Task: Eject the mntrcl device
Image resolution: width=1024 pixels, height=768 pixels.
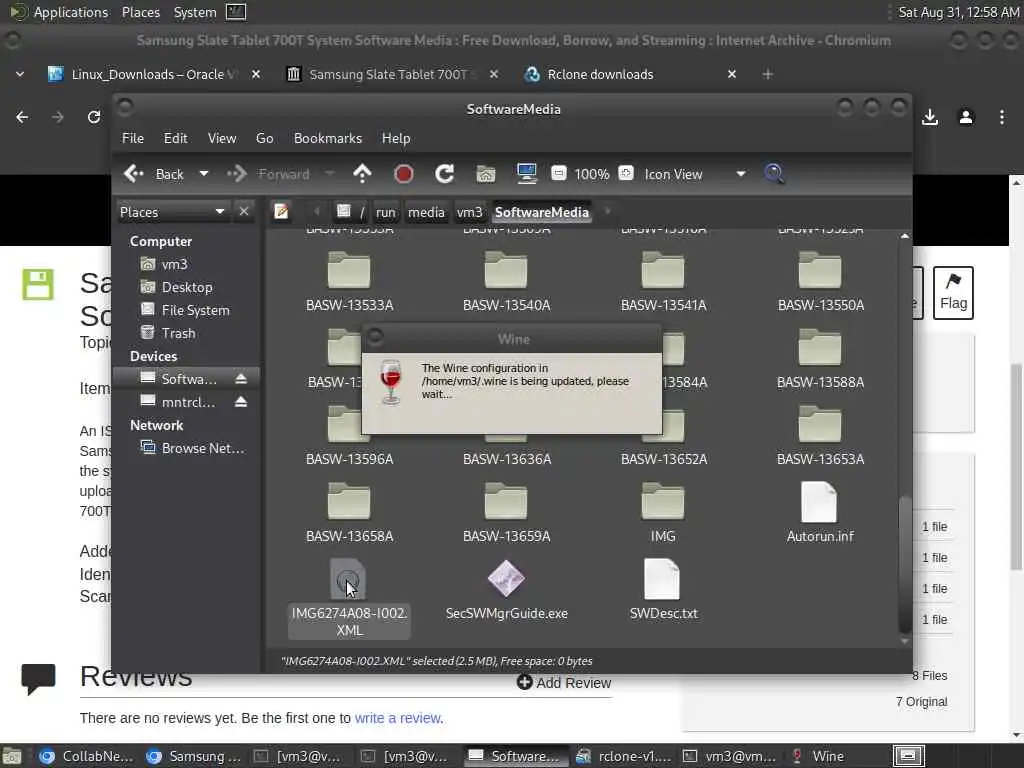Action: tap(241, 402)
